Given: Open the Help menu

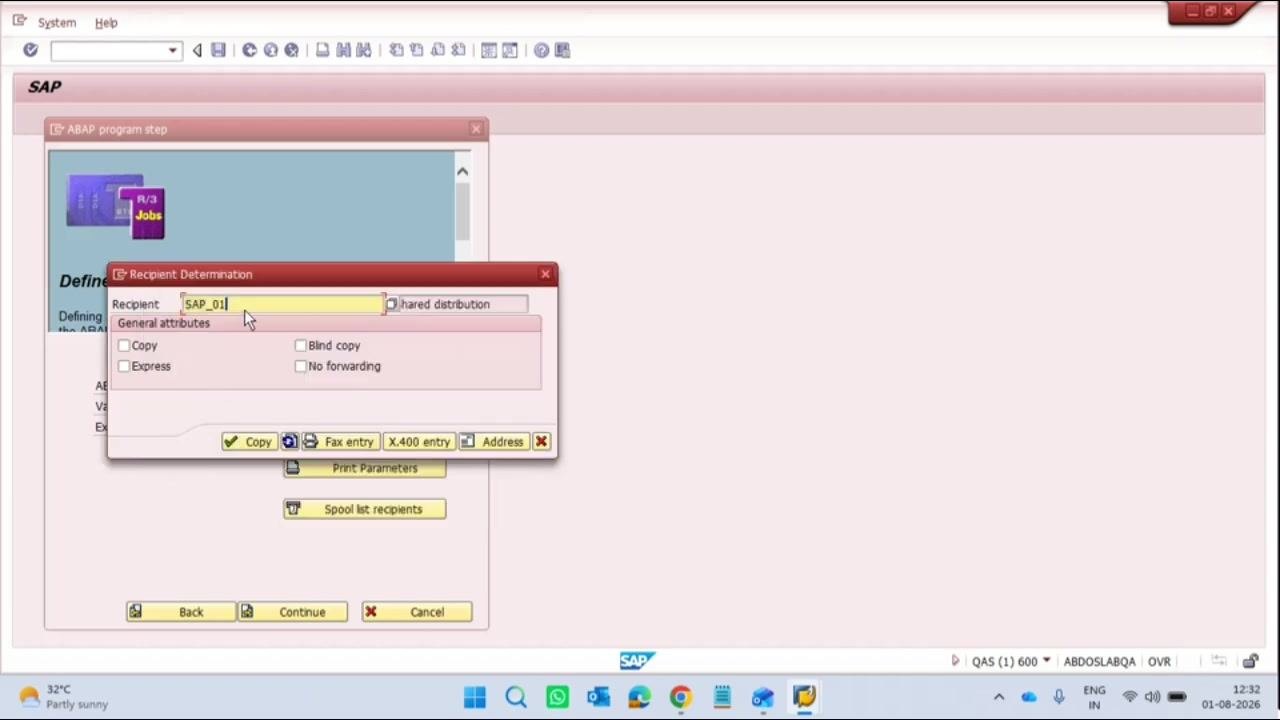Looking at the screenshot, I should 106,22.
